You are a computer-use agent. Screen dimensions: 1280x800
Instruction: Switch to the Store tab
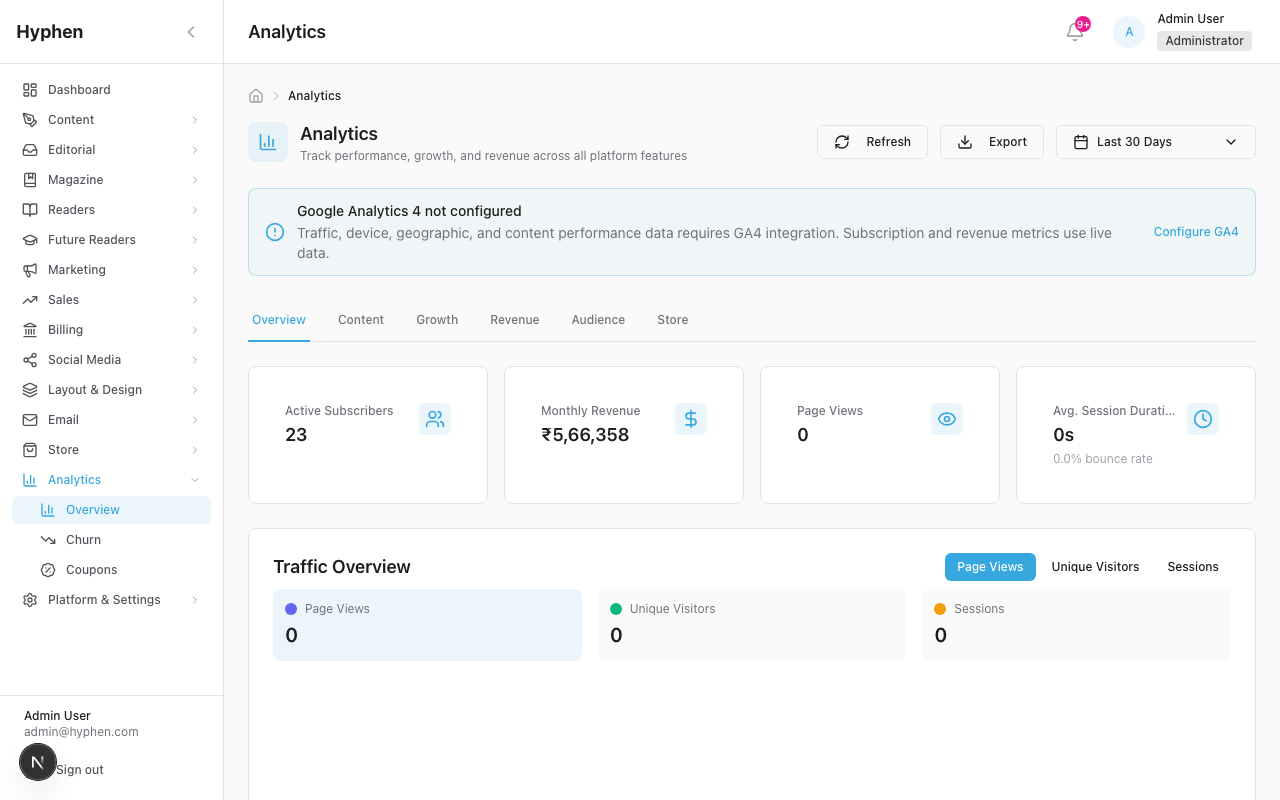(x=673, y=320)
